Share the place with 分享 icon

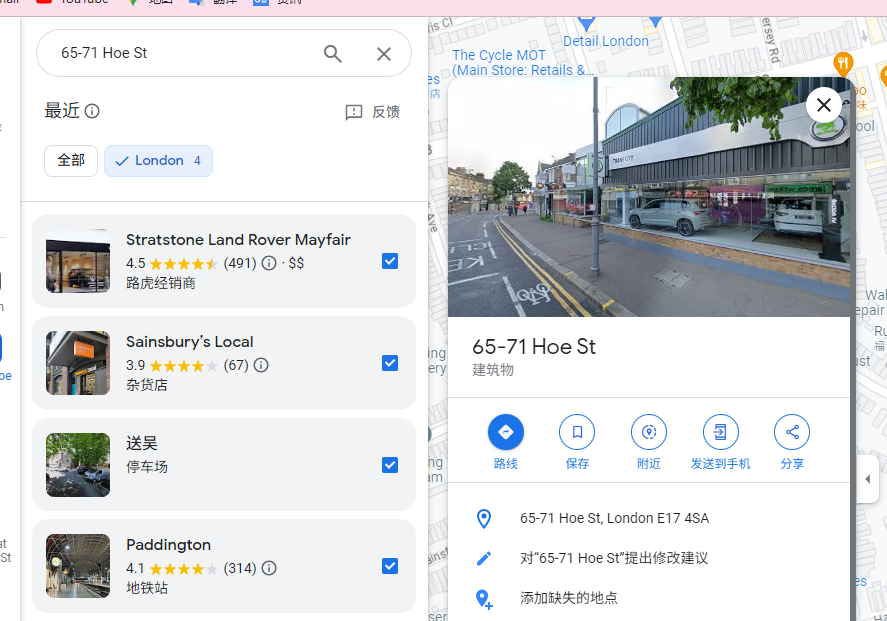(x=792, y=432)
